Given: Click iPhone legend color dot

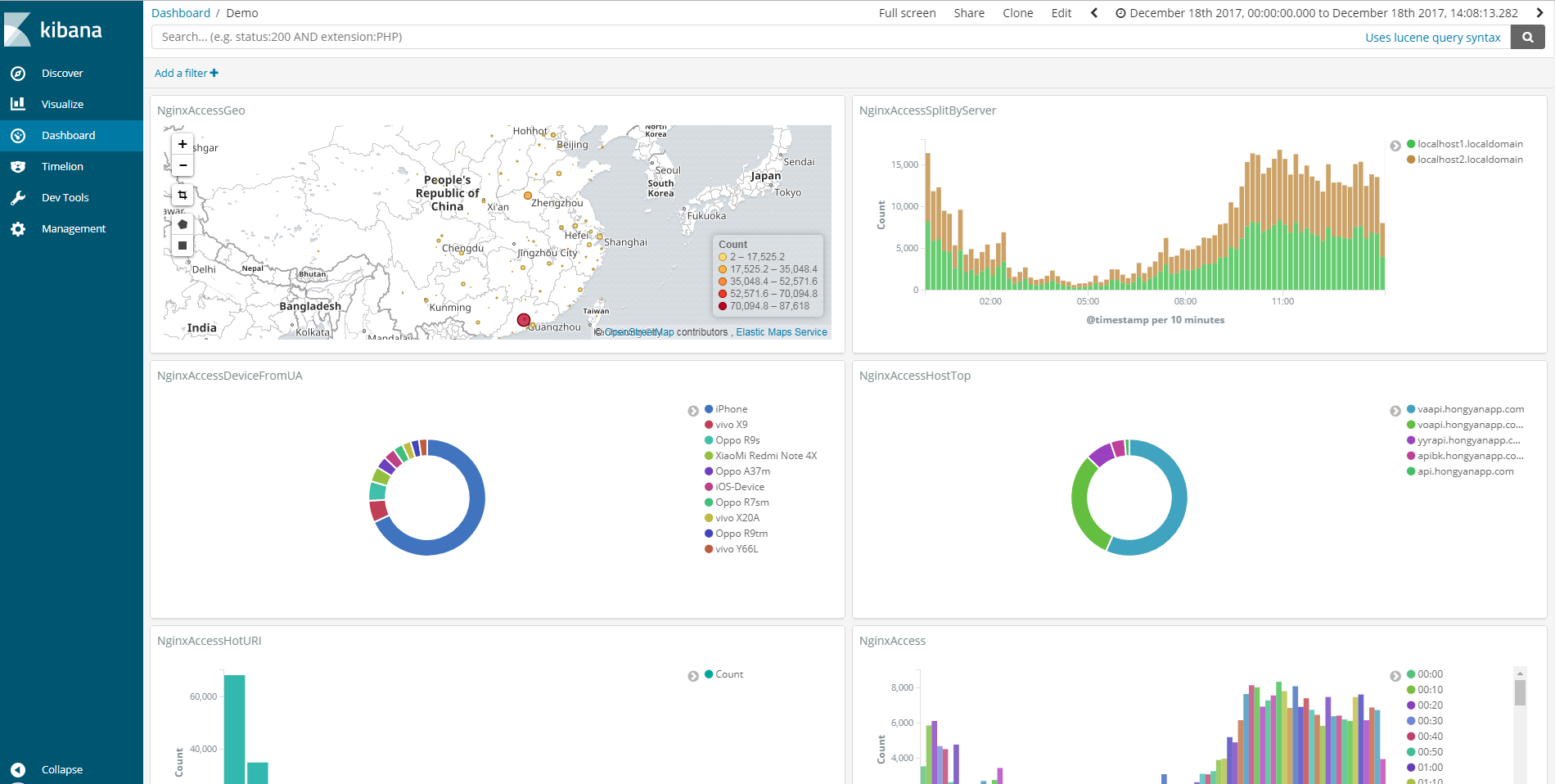Looking at the screenshot, I should click(x=709, y=409).
